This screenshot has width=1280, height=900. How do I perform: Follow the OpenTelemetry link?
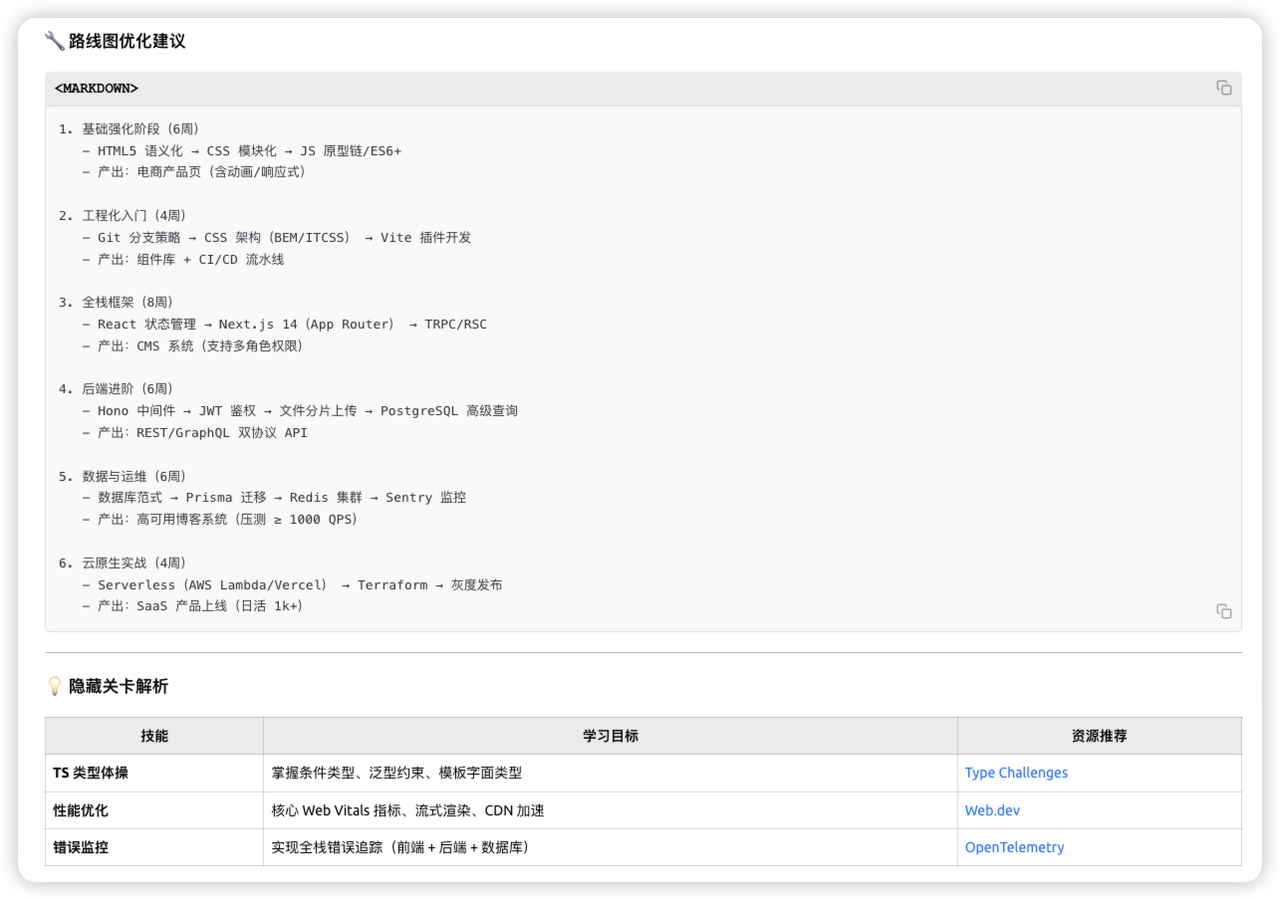pyautogui.click(x=1014, y=847)
